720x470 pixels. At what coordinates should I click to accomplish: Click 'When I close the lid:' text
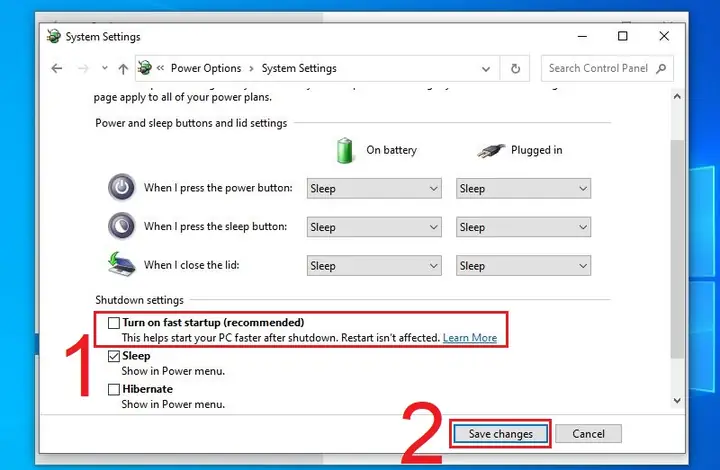pos(191,265)
